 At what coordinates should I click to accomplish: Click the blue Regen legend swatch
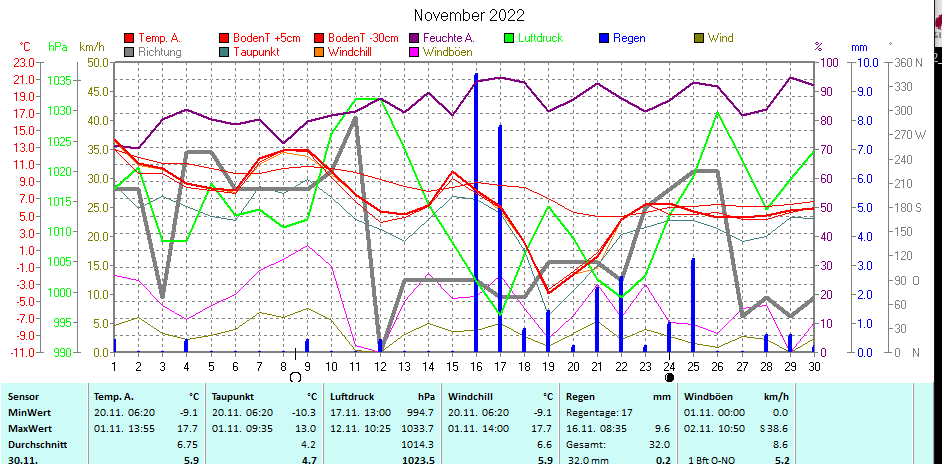pyautogui.click(x=604, y=38)
